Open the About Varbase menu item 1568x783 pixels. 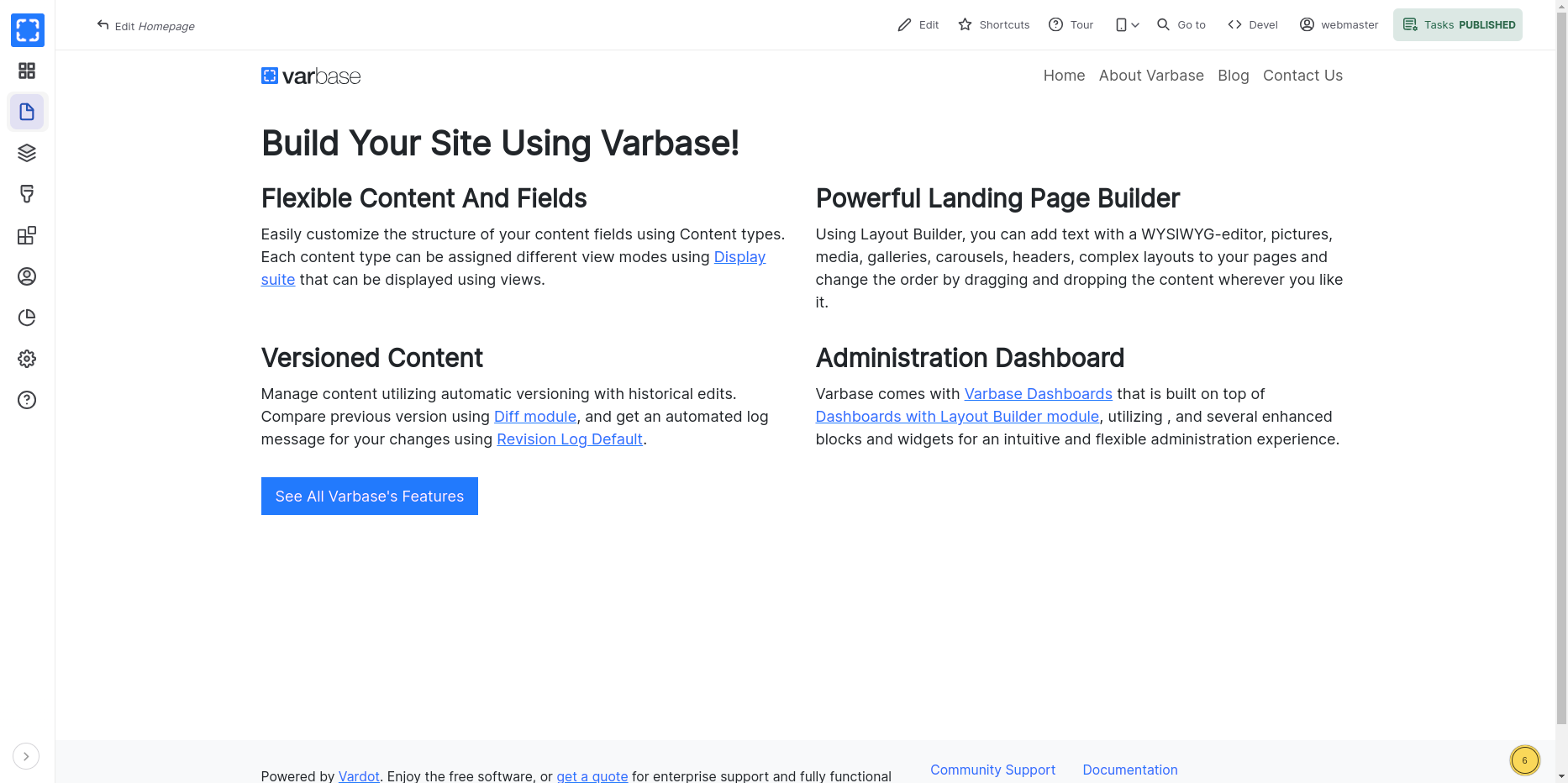(1151, 76)
